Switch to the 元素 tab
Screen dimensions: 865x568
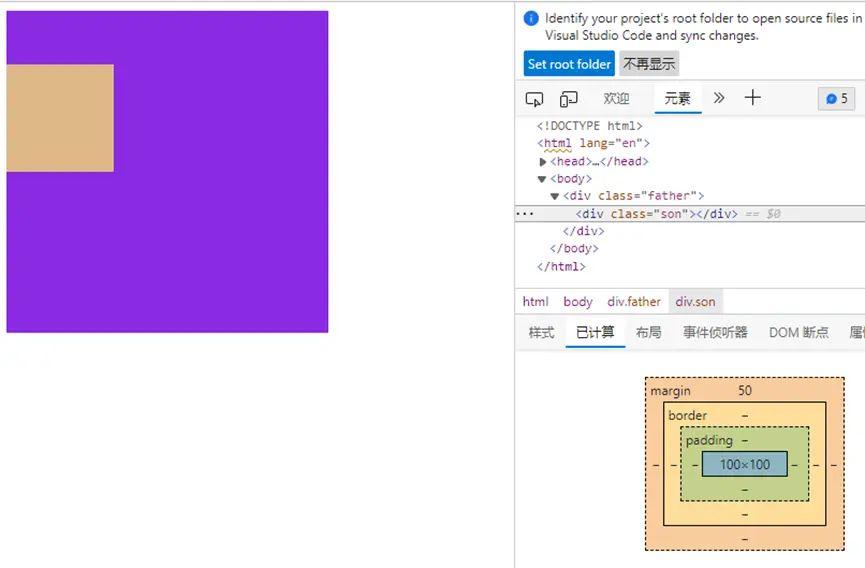coord(677,99)
